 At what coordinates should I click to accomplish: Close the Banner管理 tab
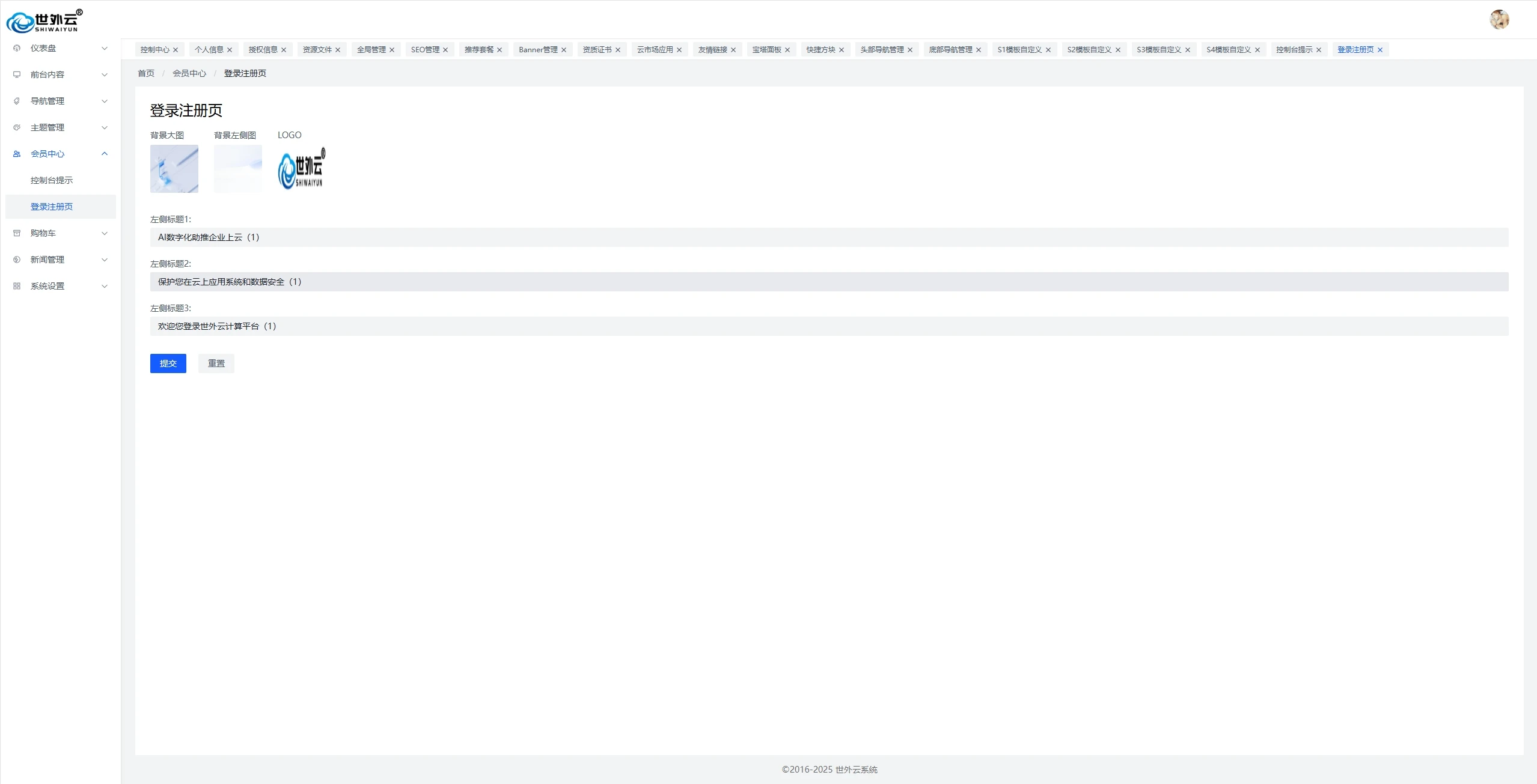pyautogui.click(x=564, y=50)
